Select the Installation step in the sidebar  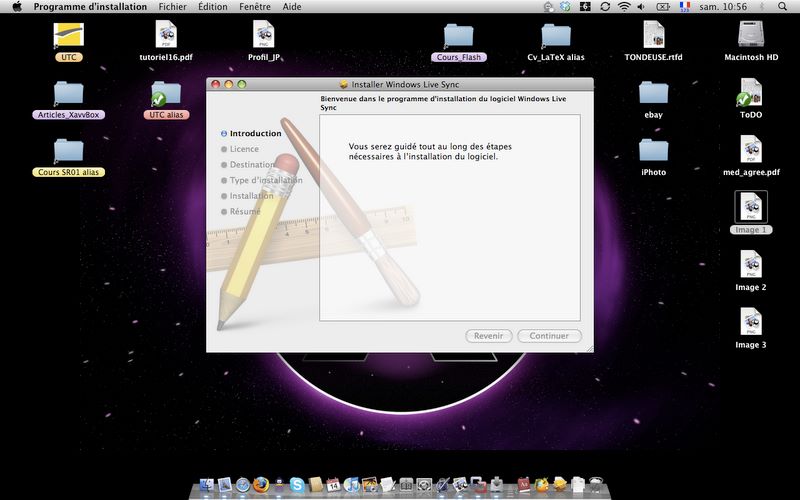coord(247,196)
